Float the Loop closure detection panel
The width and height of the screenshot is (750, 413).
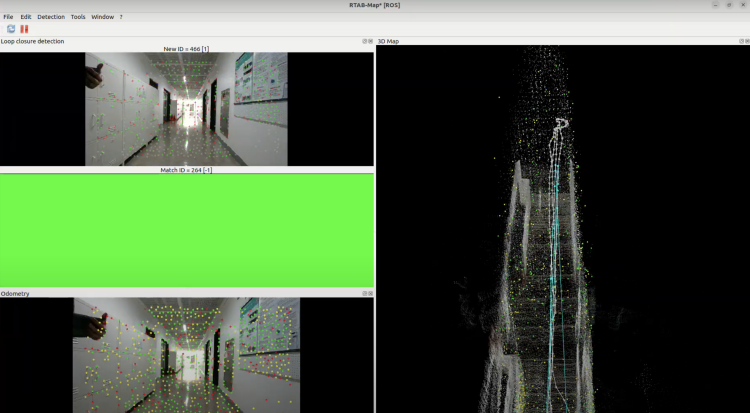pos(364,41)
